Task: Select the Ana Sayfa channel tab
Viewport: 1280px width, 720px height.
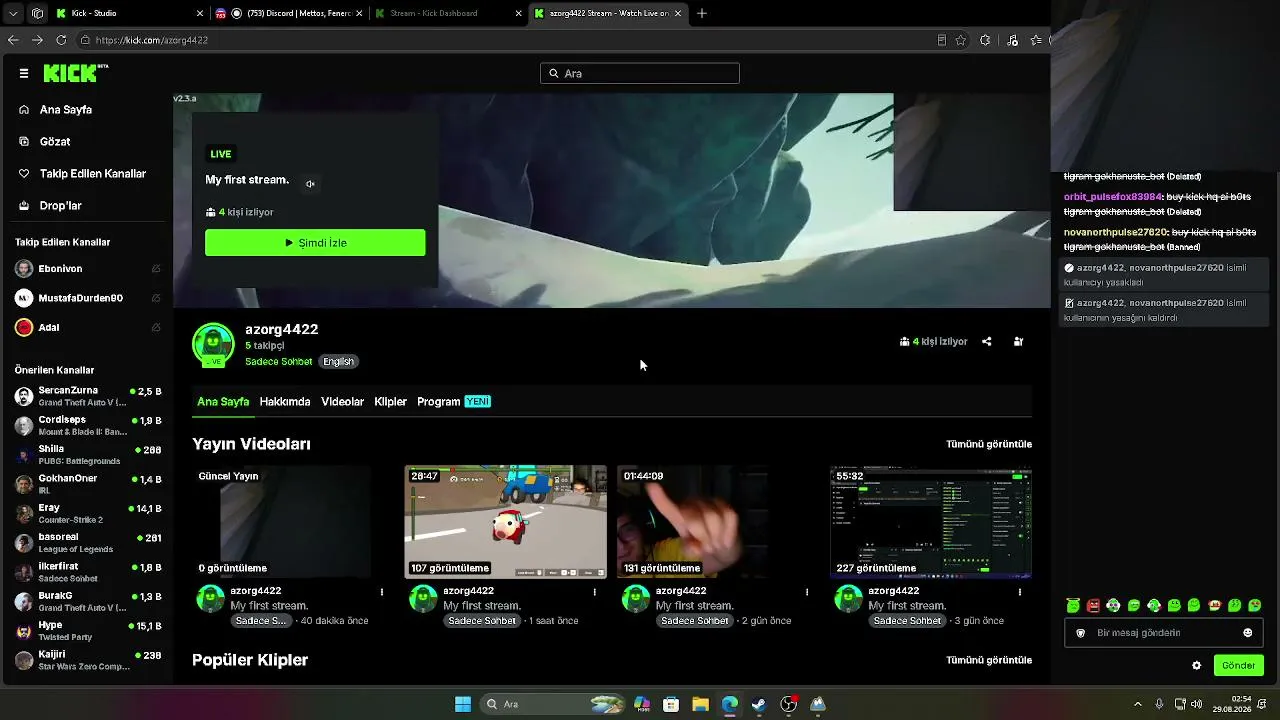Action: pyautogui.click(x=223, y=402)
